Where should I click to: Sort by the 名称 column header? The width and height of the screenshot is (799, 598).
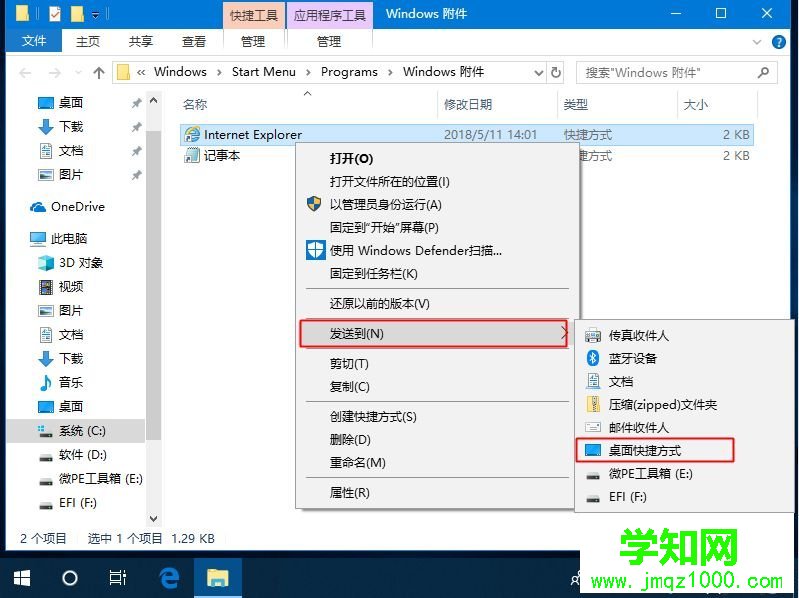pyautogui.click(x=195, y=104)
